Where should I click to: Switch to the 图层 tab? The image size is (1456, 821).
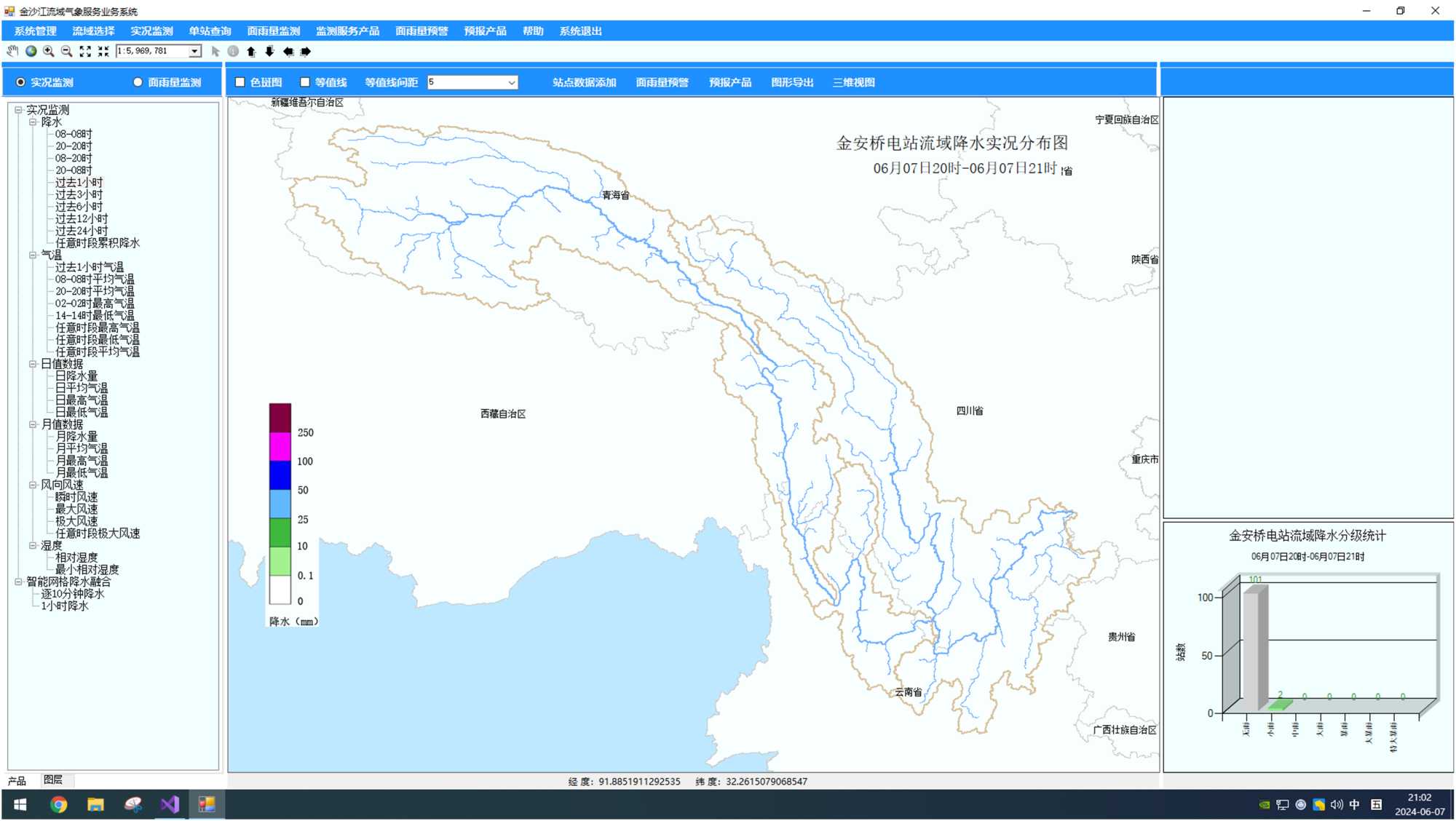coord(53,780)
